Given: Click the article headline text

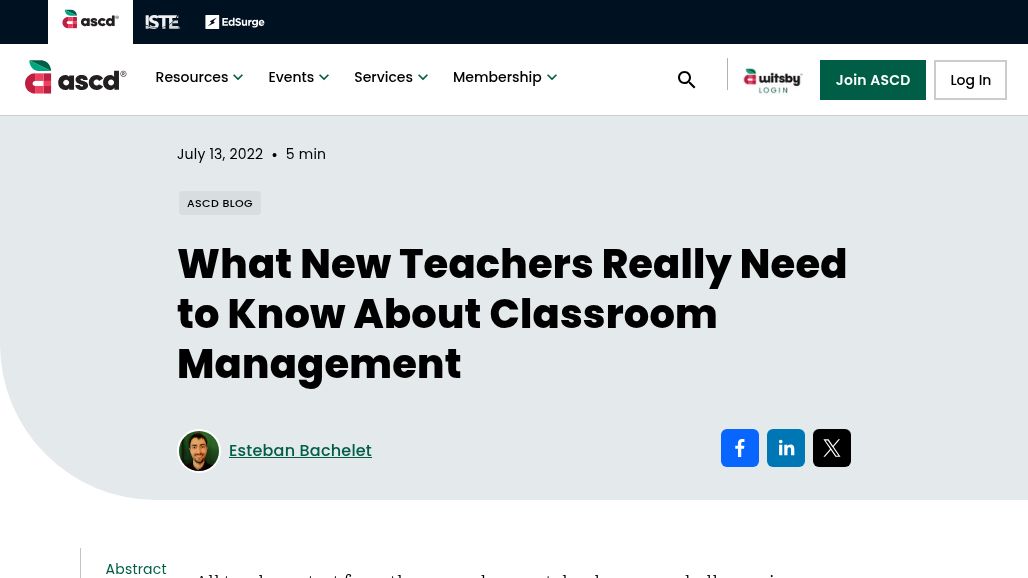Looking at the screenshot, I should click(512, 314).
